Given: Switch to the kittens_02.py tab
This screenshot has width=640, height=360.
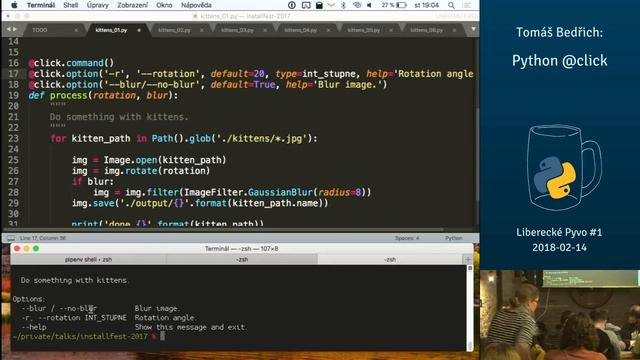Looking at the screenshot, I should pos(174,30).
